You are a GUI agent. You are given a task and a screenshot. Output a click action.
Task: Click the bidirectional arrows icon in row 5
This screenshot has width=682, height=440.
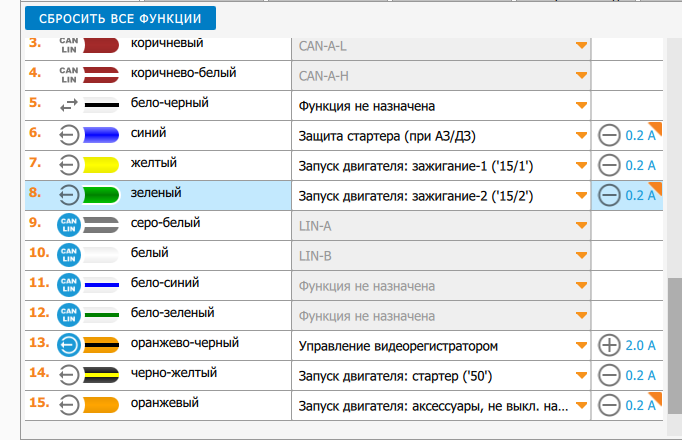click(x=68, y=104)
